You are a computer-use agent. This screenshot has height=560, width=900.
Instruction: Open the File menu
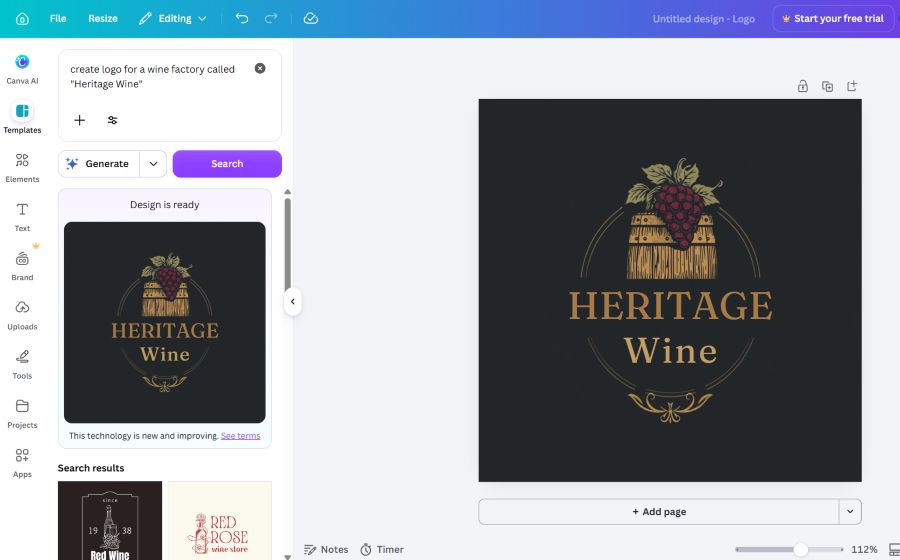pyautogui.click(x=58, y=18)
